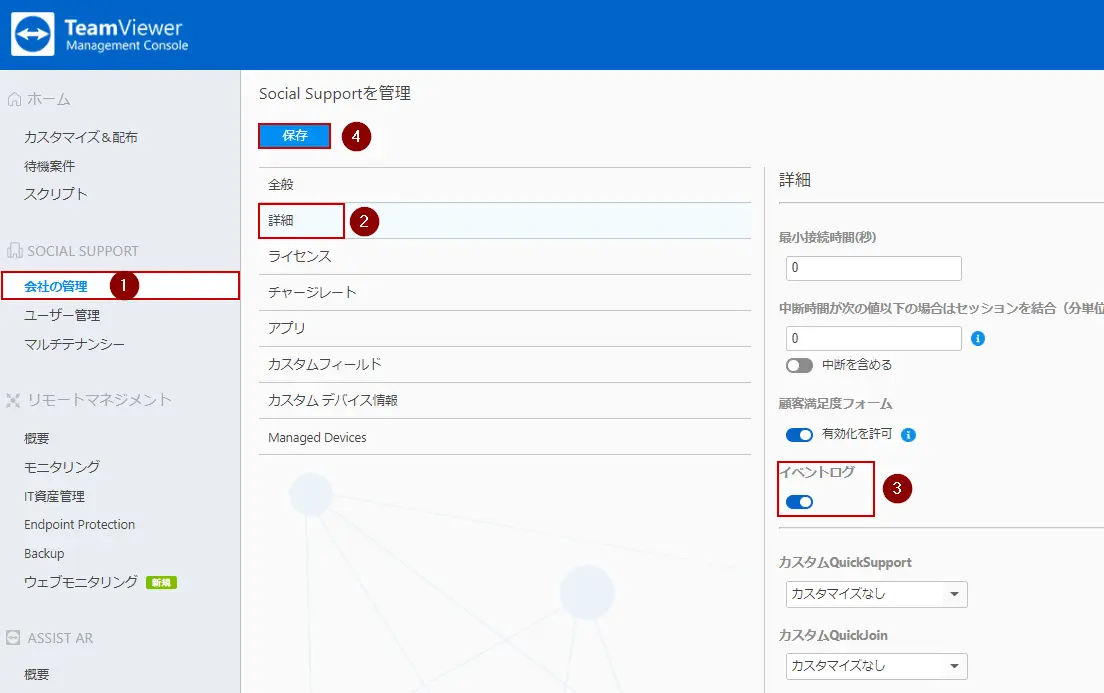Select the ライセンス tab
This screenshot has width=1104, height=693.
click(x=505, y=256)
